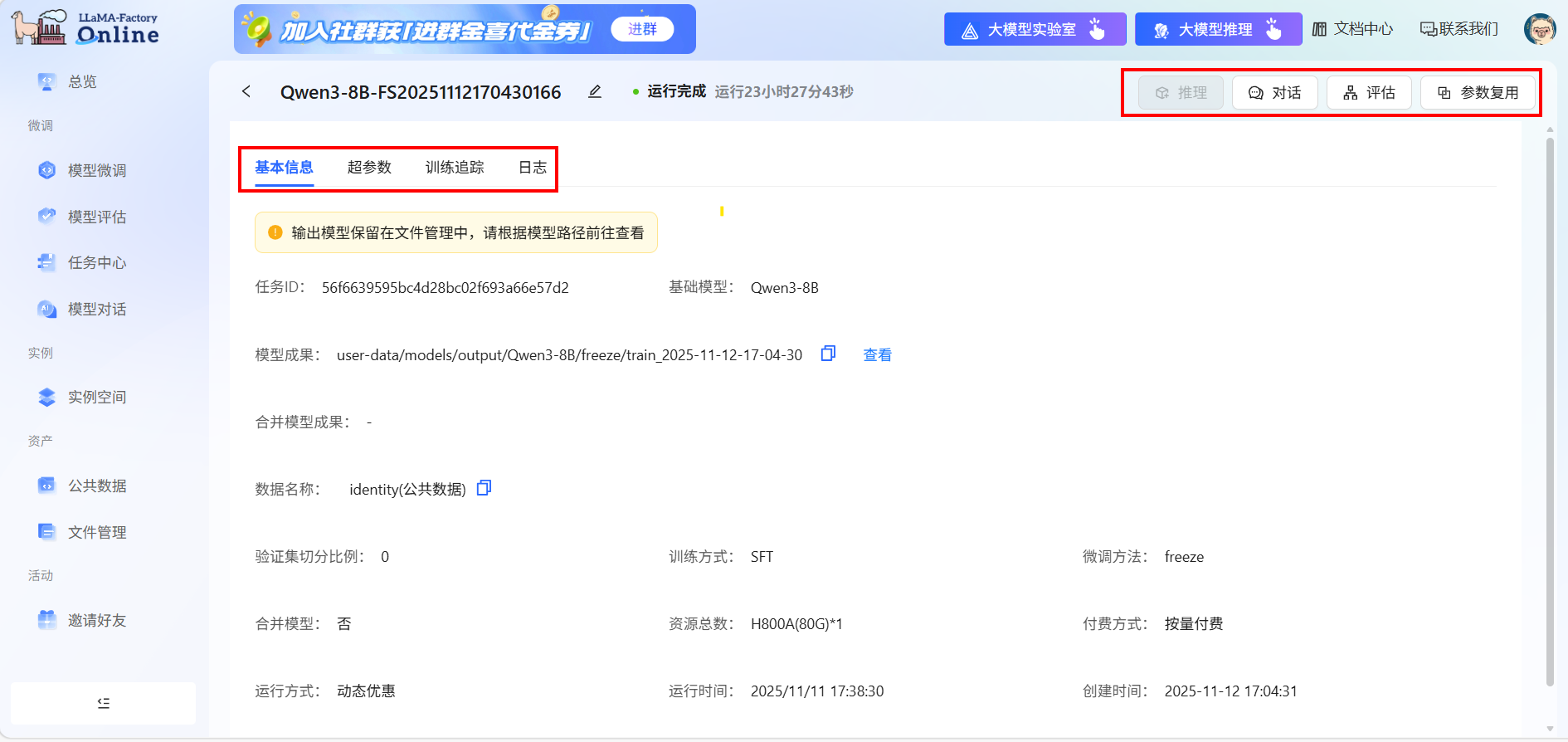Go to 模型评估 in the sidebar
The width and height of the screenshot is (1568, 742).
(97, 217)
